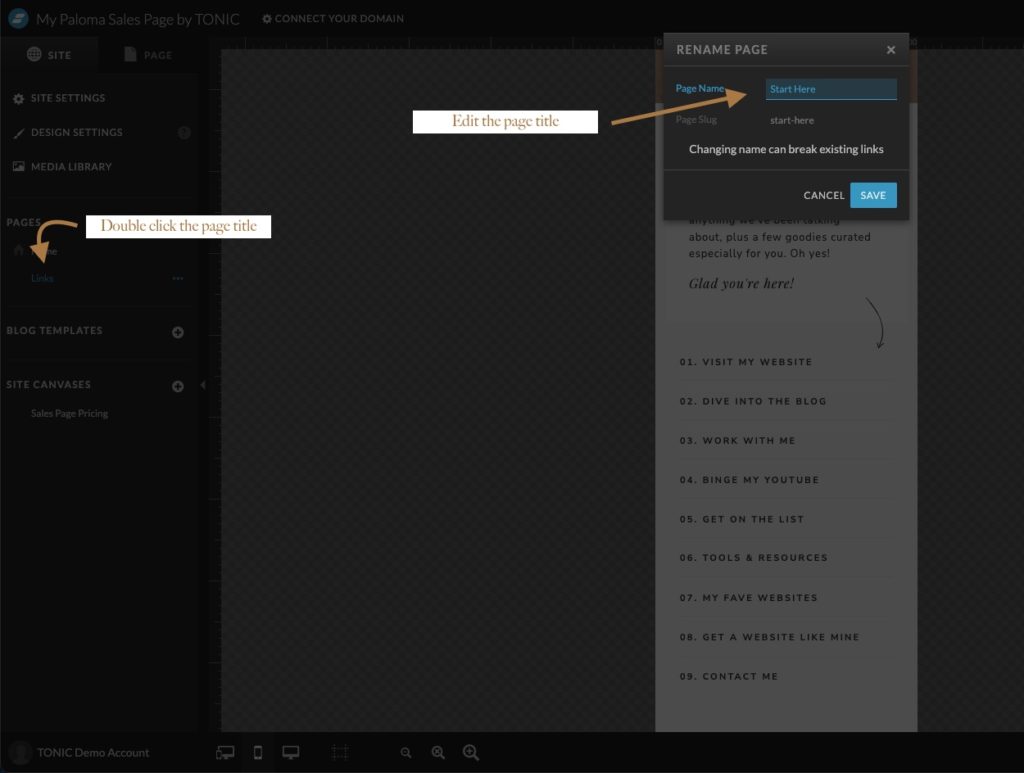The image size is (1024, 773).
Task: Close the Rename Page dialog
Action: point(891,49)
